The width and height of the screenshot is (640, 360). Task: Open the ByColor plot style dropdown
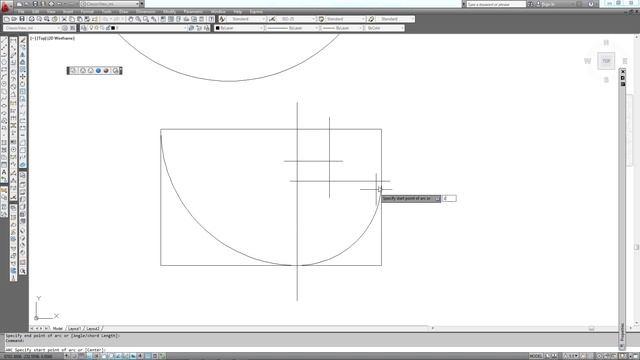[x=385, y=28]
